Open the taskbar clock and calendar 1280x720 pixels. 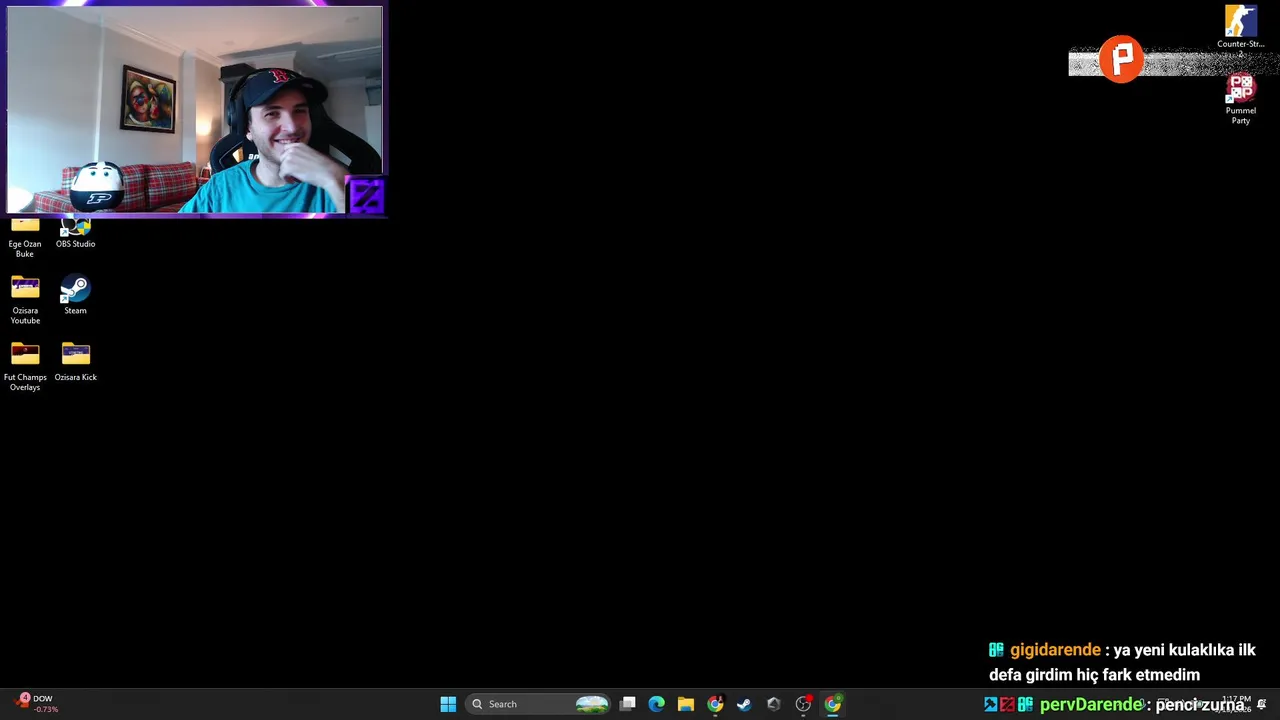click(1234, 704)
